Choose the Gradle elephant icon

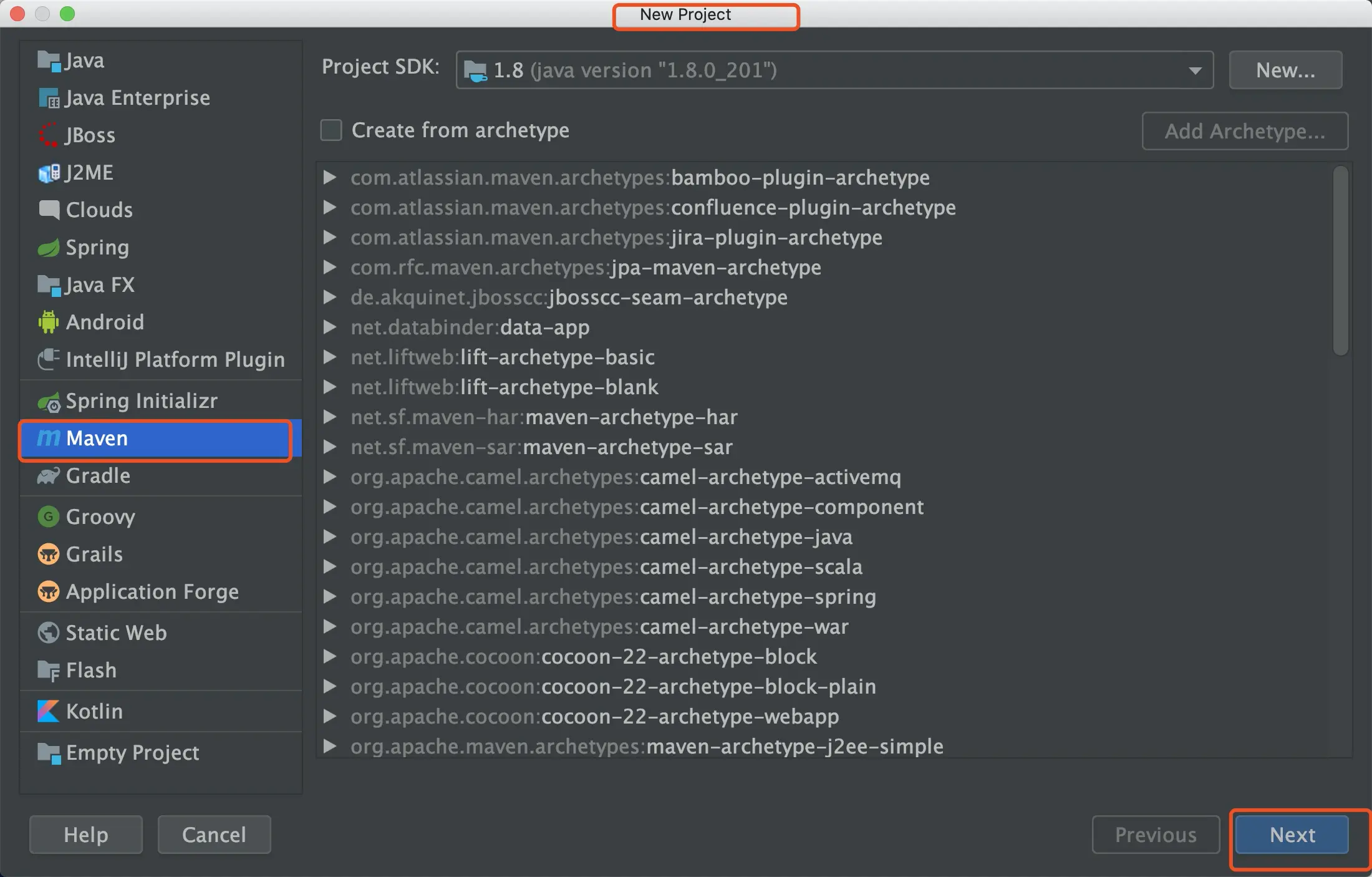[x=49, y=476]
